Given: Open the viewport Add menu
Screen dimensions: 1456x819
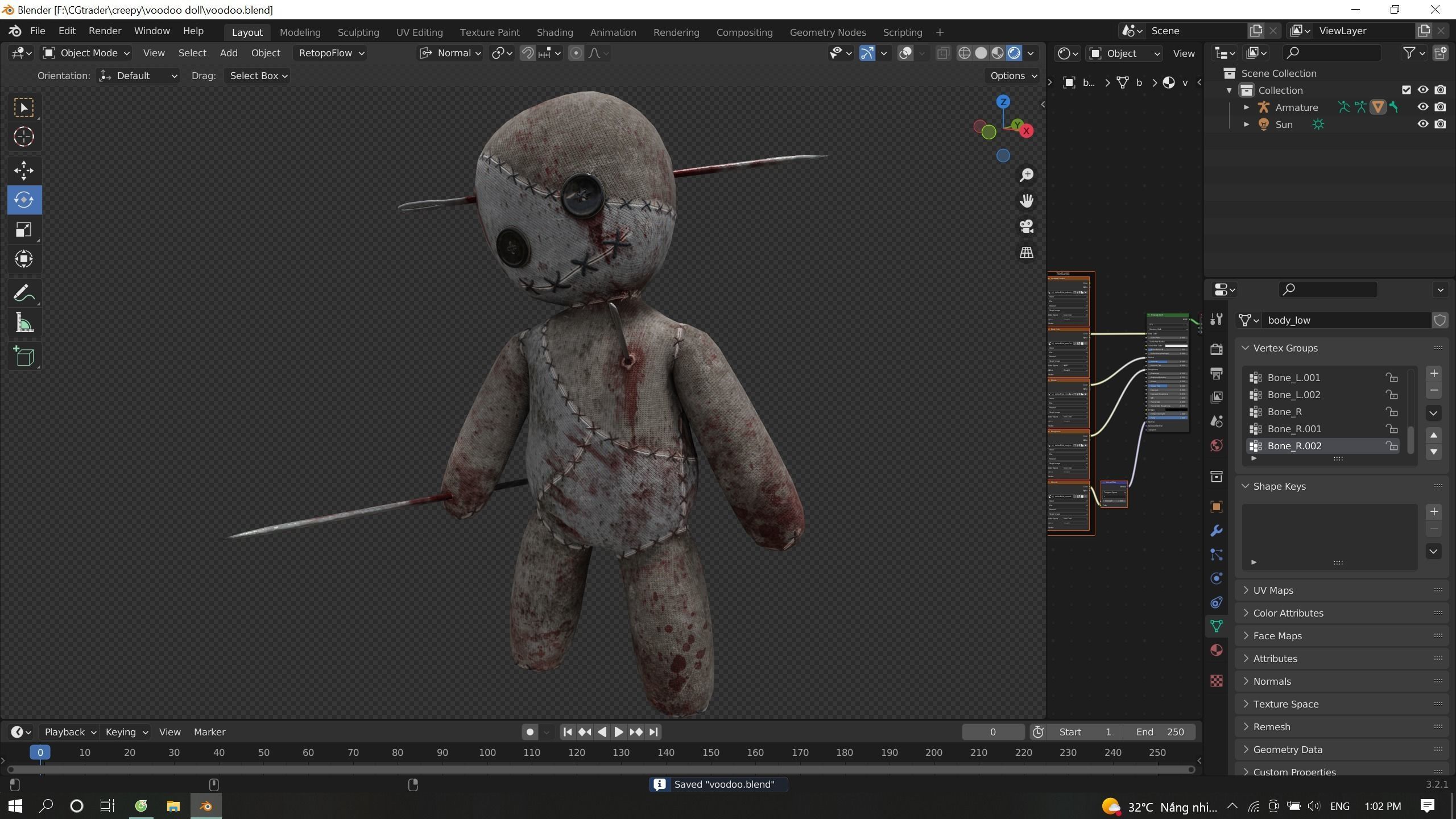Looking at the screenshot, I should (229, 53).
